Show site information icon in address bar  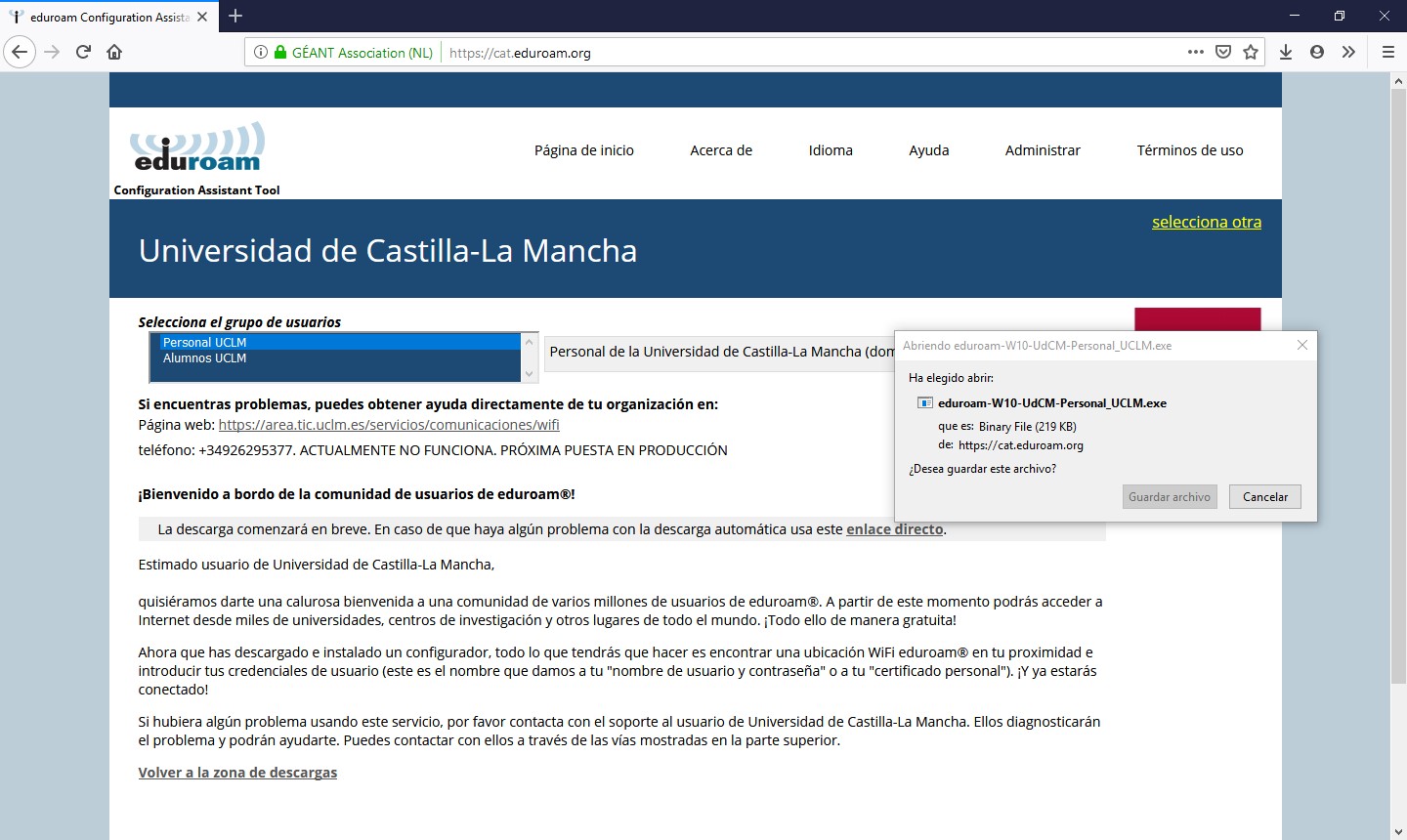click(261, 53)
